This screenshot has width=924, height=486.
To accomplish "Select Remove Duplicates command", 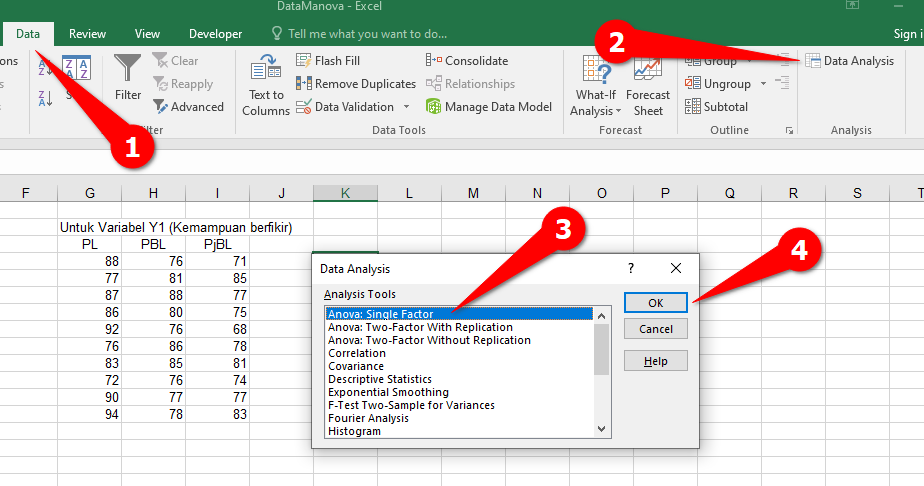I will (356, 84).
